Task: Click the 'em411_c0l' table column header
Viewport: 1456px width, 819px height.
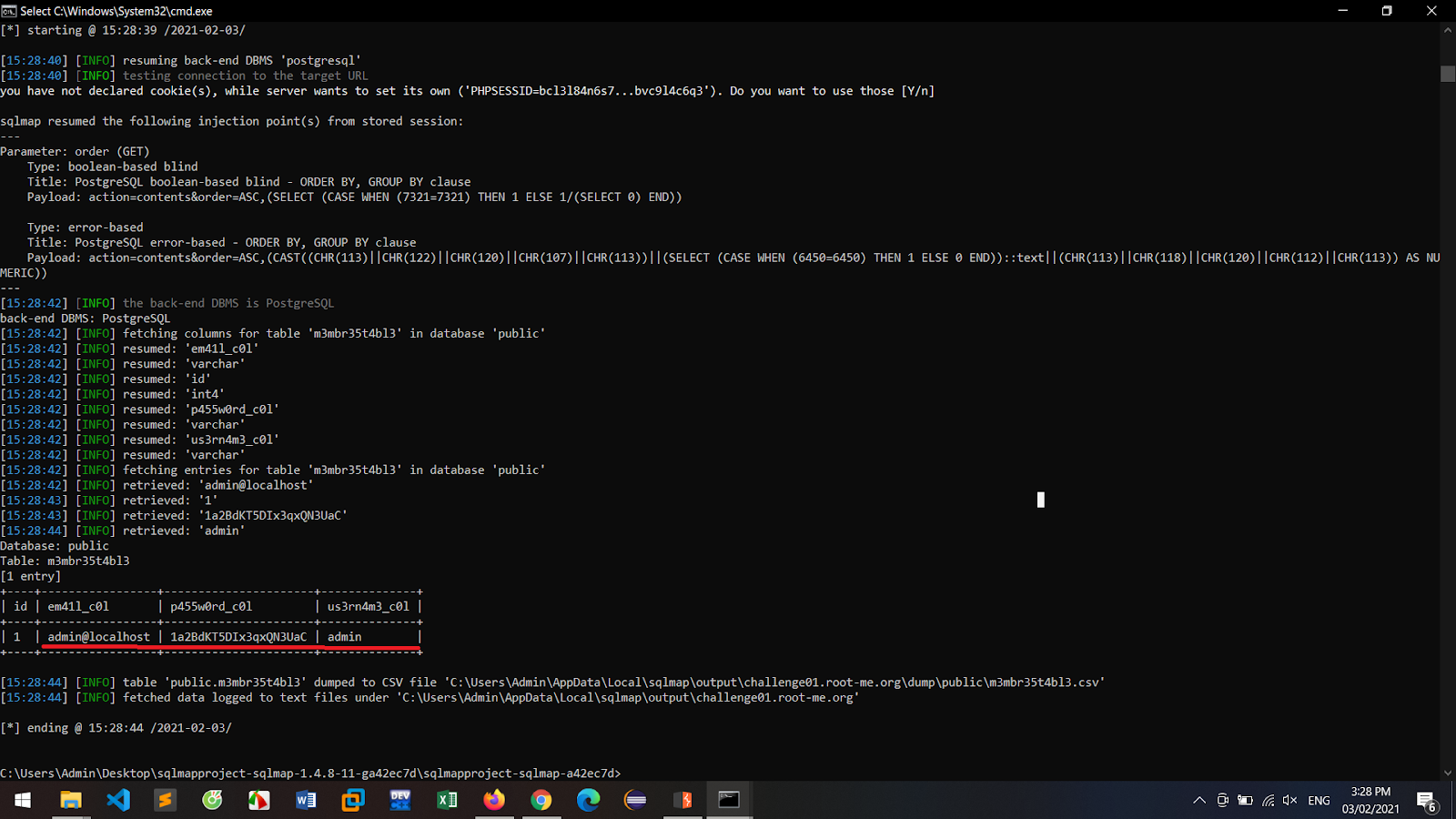Action: (x=78, y=607)
